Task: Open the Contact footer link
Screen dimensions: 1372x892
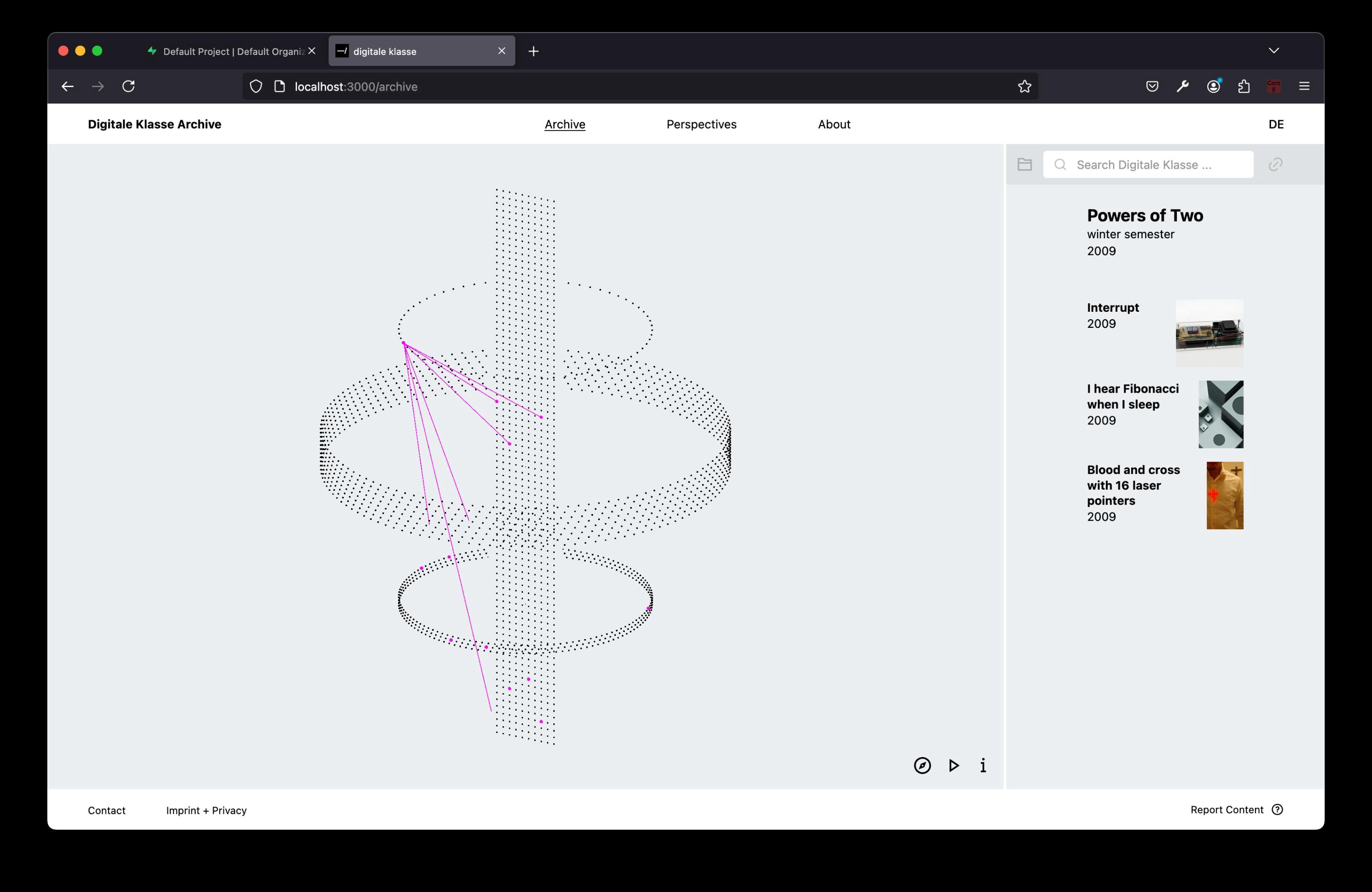Action: click(107, 810)
